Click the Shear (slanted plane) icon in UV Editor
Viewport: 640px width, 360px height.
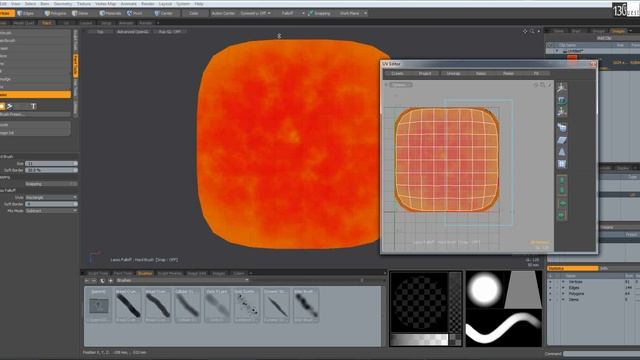pyautogui.click(x=562, y=140)
